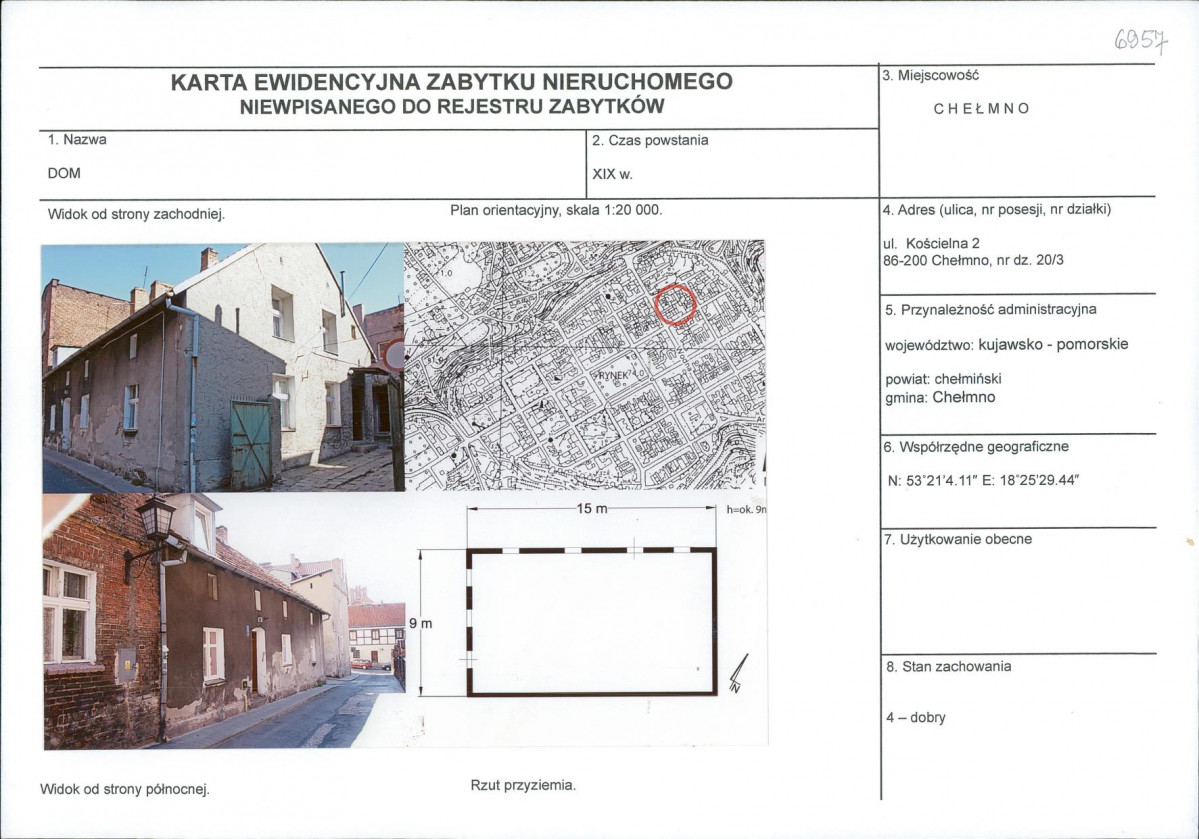The height and width of the screenshot is (839, 1199).
Task: Click the red circle on the orientation map
Action: (x=675, y=304)
